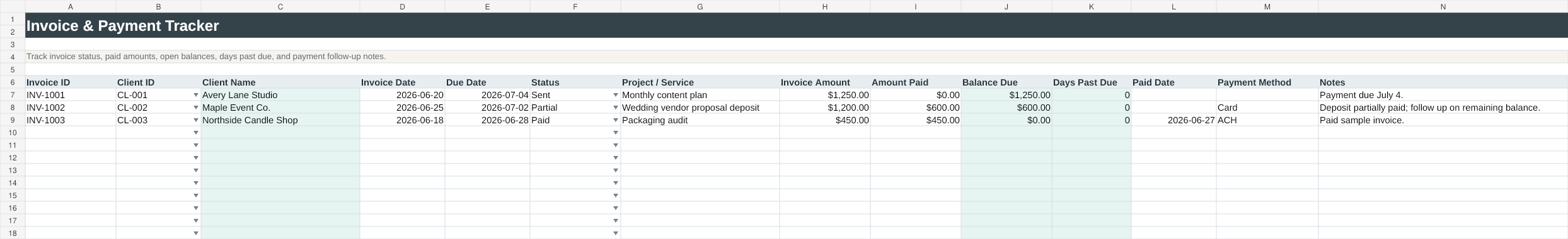The height and width of the screenshot is (239, 1568).
Task: Expand the Client ID dropdown in row 10
Action: [196, 133]
